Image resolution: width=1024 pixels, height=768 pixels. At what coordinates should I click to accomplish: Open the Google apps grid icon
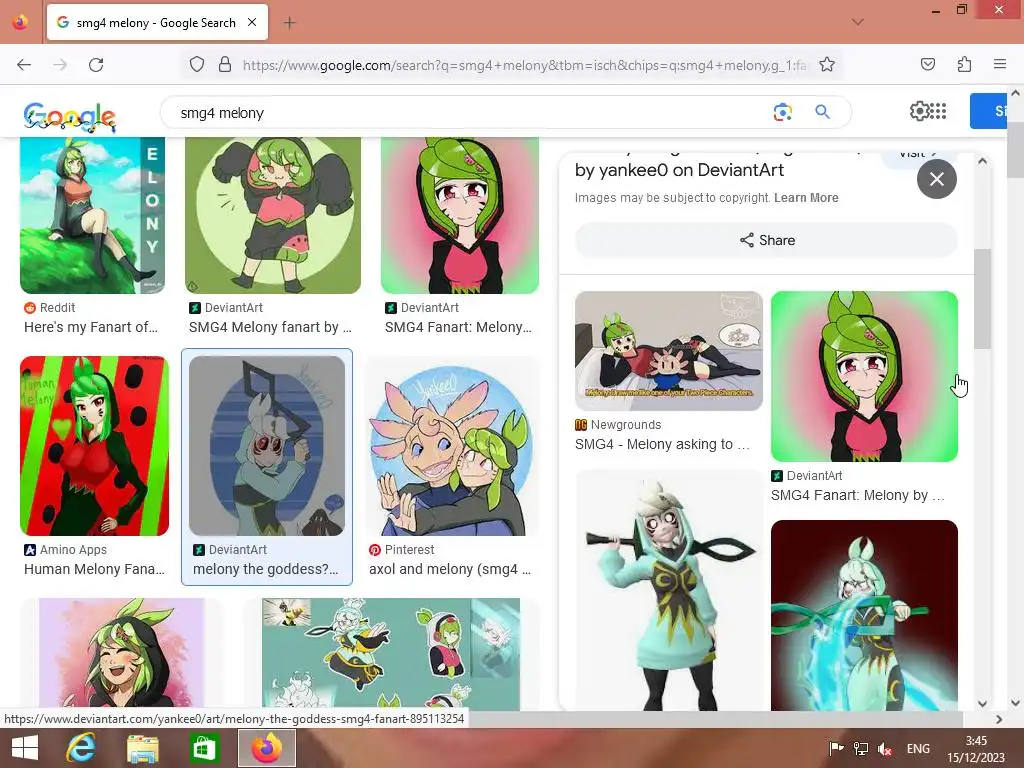tap(938, 111)
